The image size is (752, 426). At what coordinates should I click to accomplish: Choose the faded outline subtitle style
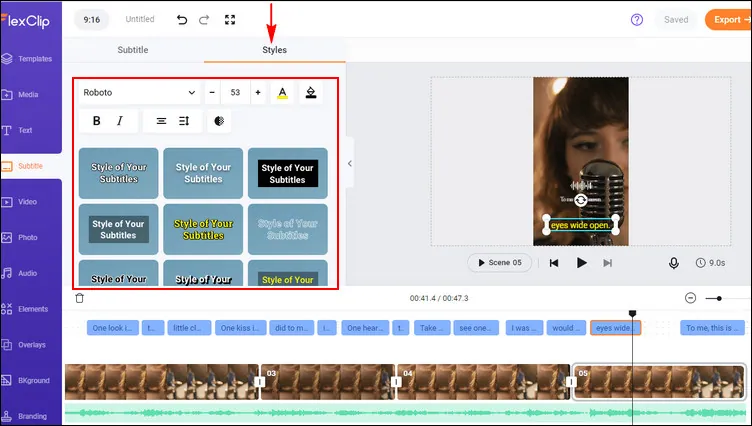pyautogui.click(x=288, y=229)
